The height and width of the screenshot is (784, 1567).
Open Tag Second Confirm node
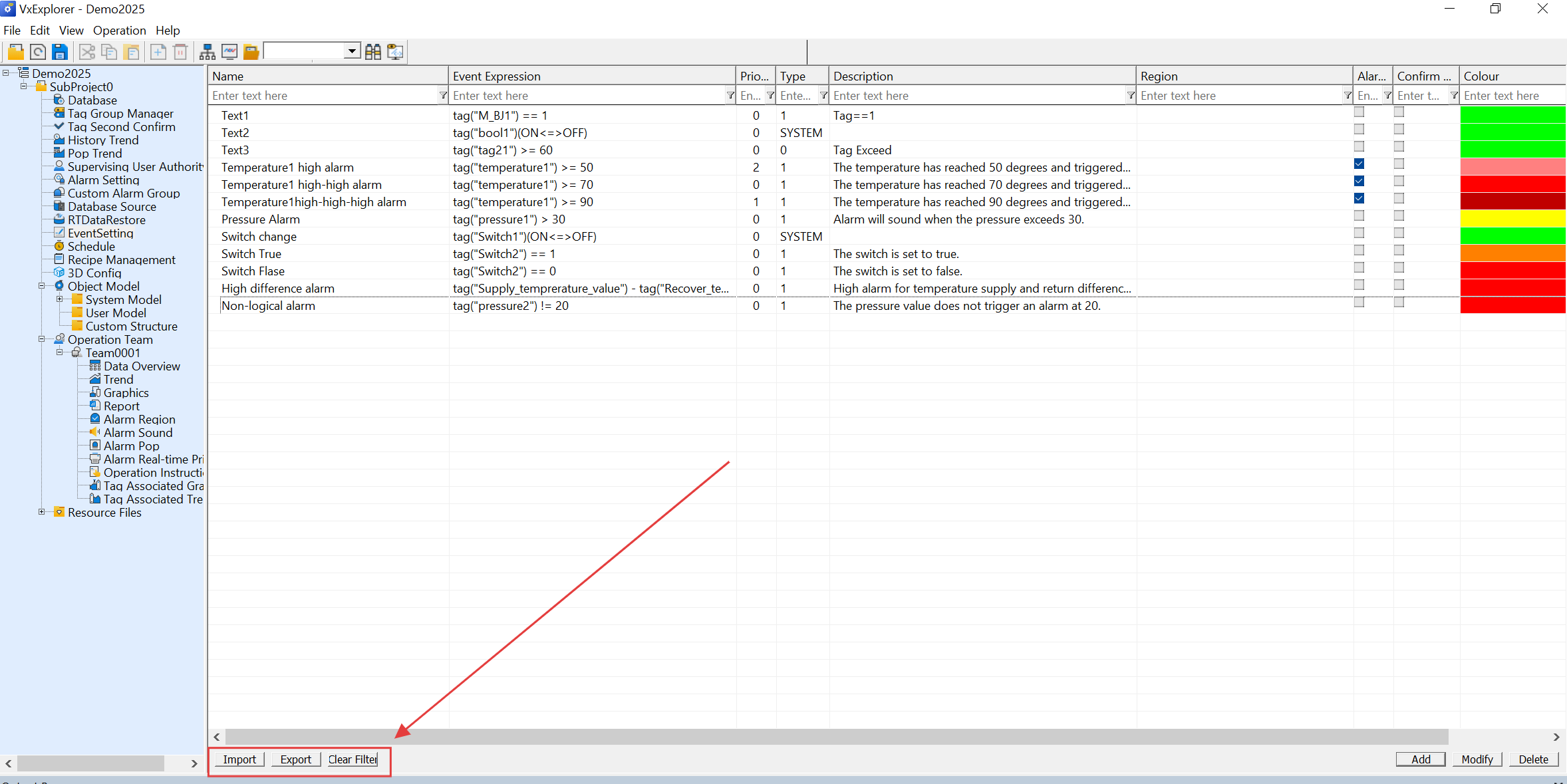pos(122,127)
